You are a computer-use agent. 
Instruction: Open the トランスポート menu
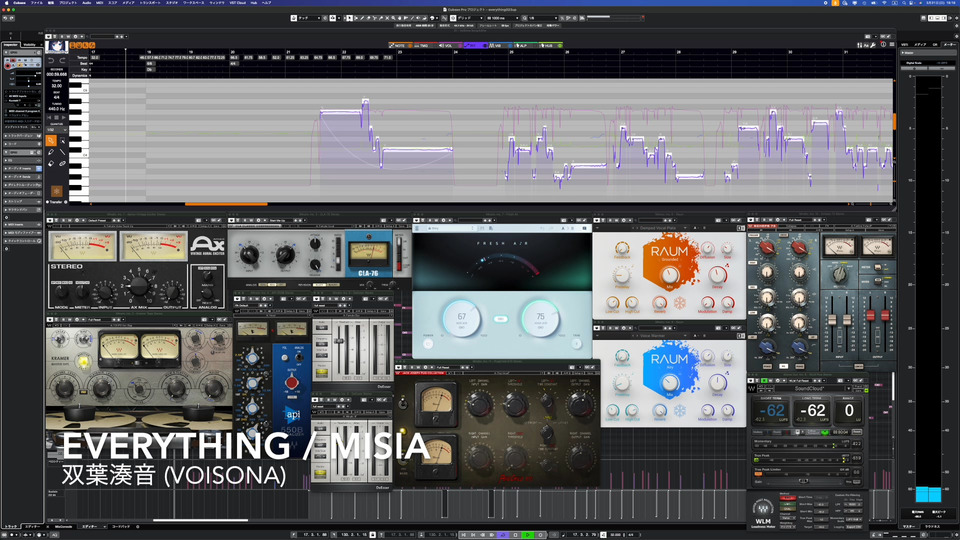(150, 2)
